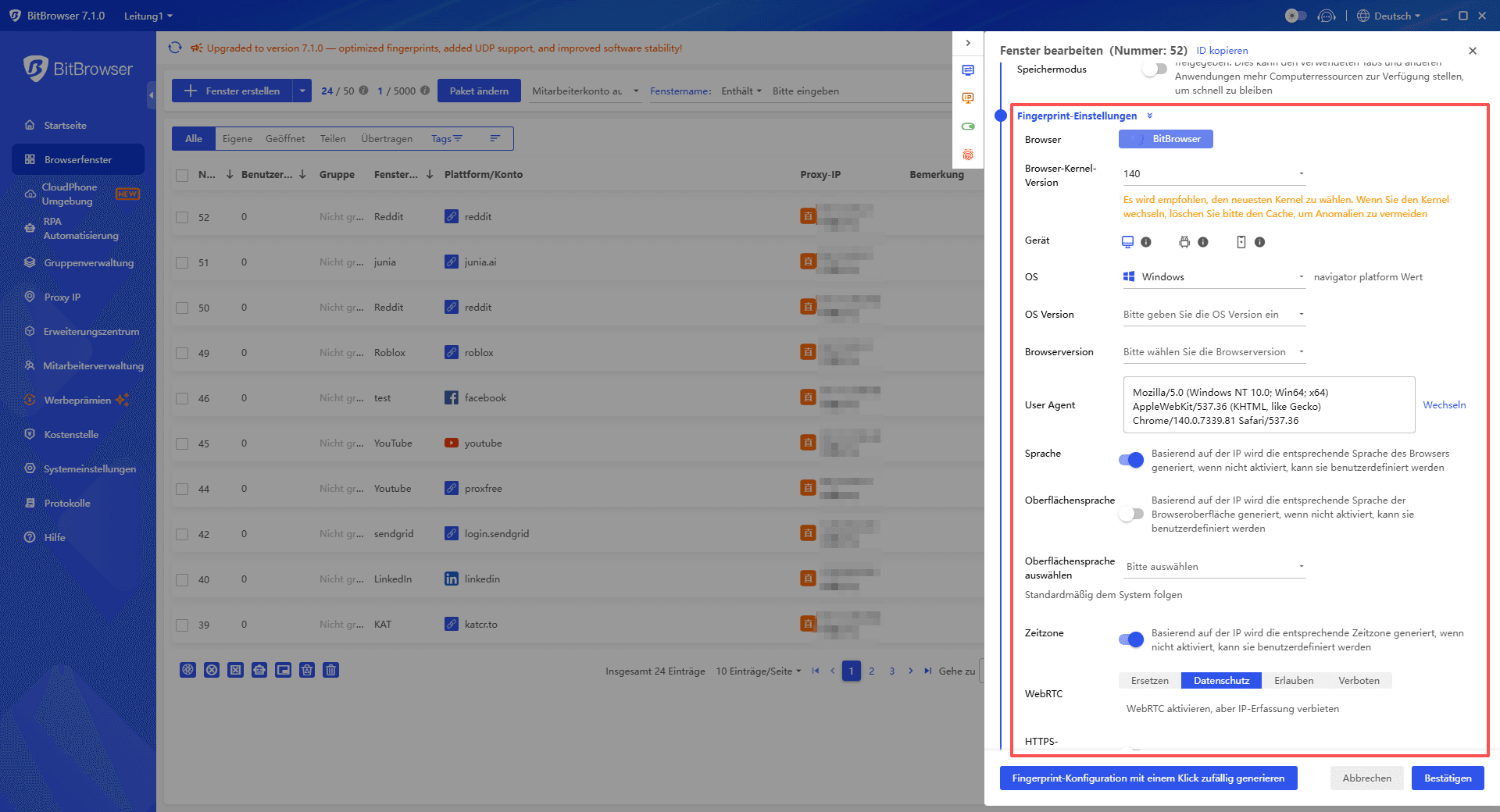This screenshot has width=1500, height=812.
Task: Open the Proxy-IP section icon in right sidebar
Action: coord(969,98)
